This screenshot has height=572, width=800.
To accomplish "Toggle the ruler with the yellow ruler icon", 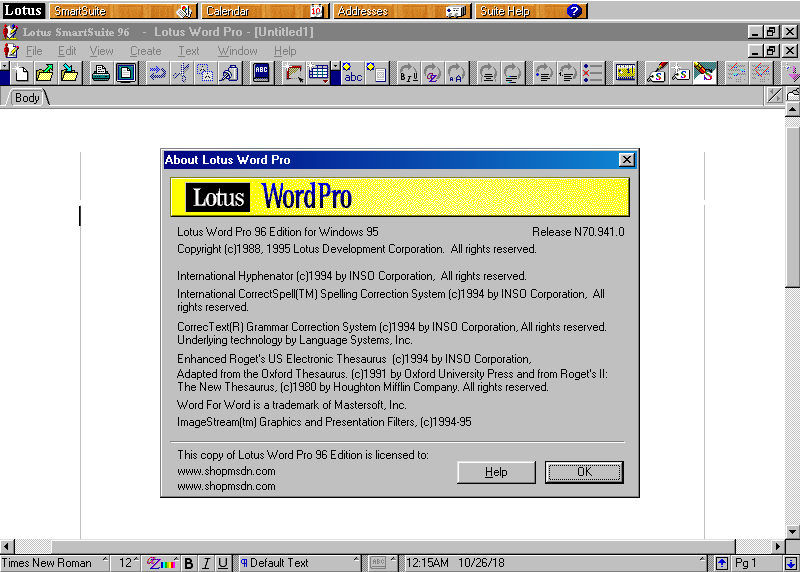I will 626,73.
